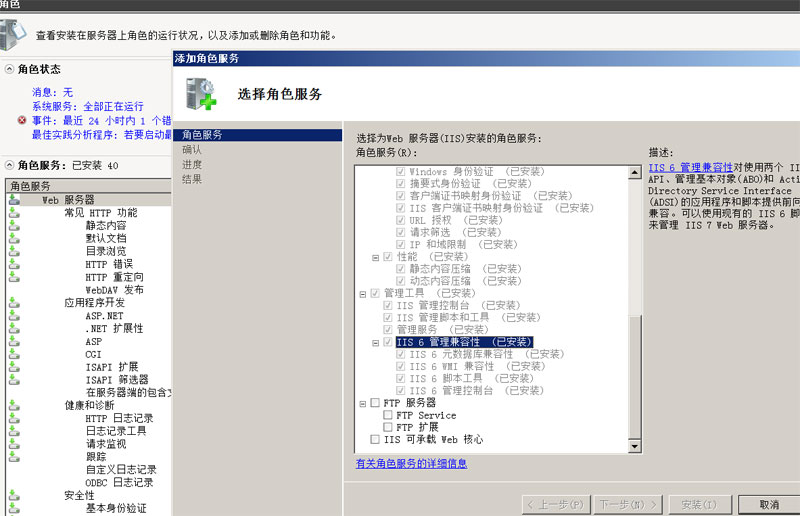The height and width of the screenshot is (516, 800).
Task: Select the 角色服务 wizard step
Action: click(x=258, y=135)
